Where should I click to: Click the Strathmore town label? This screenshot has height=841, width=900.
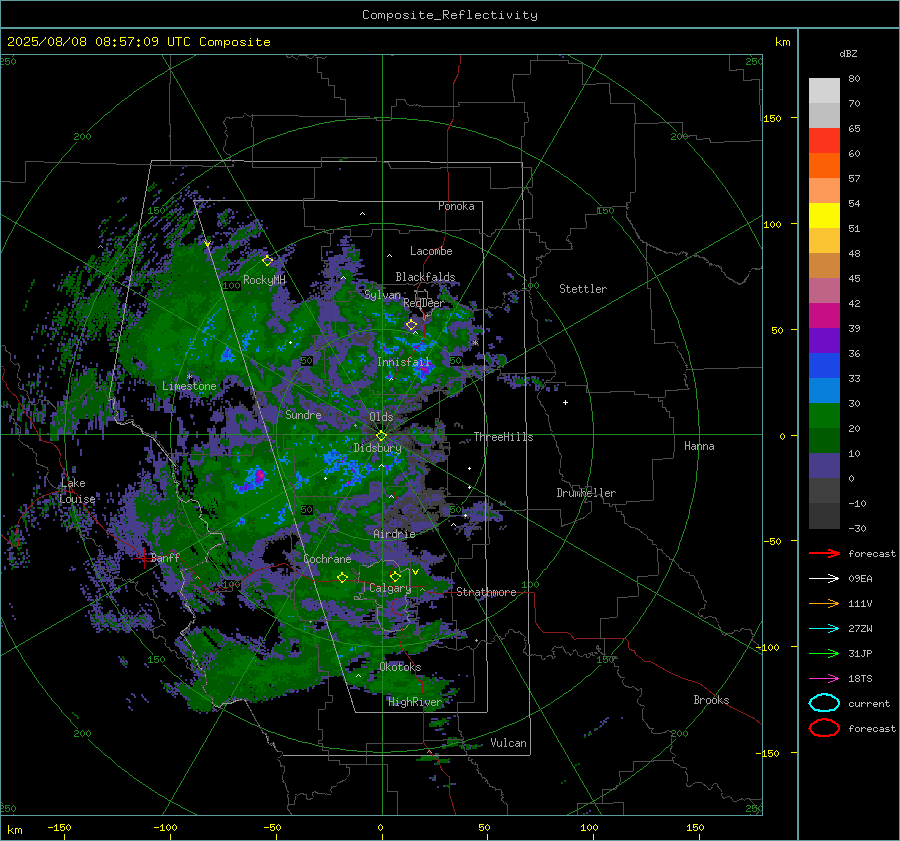486,592
